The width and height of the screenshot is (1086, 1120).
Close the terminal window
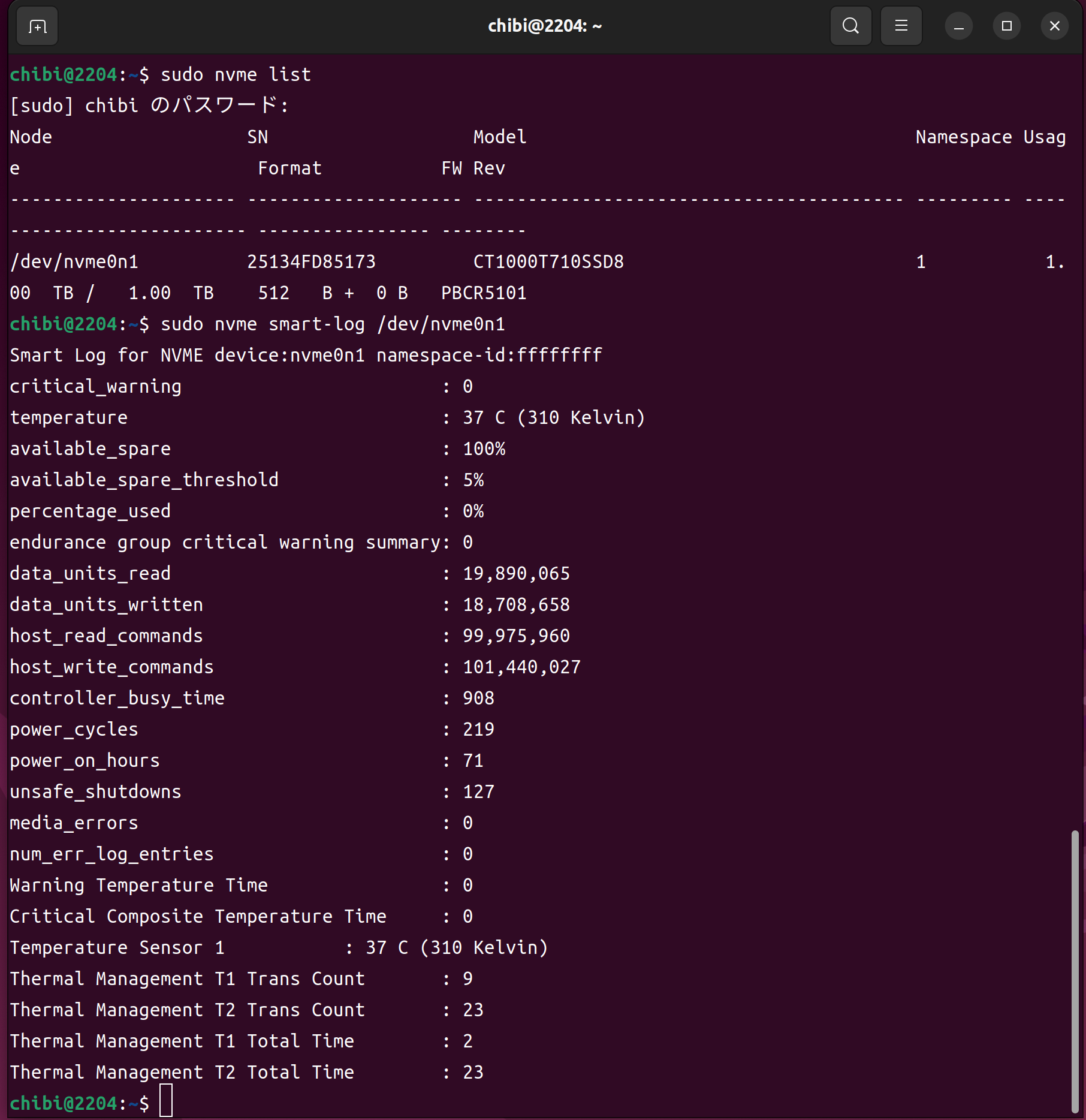point(1054,26)
